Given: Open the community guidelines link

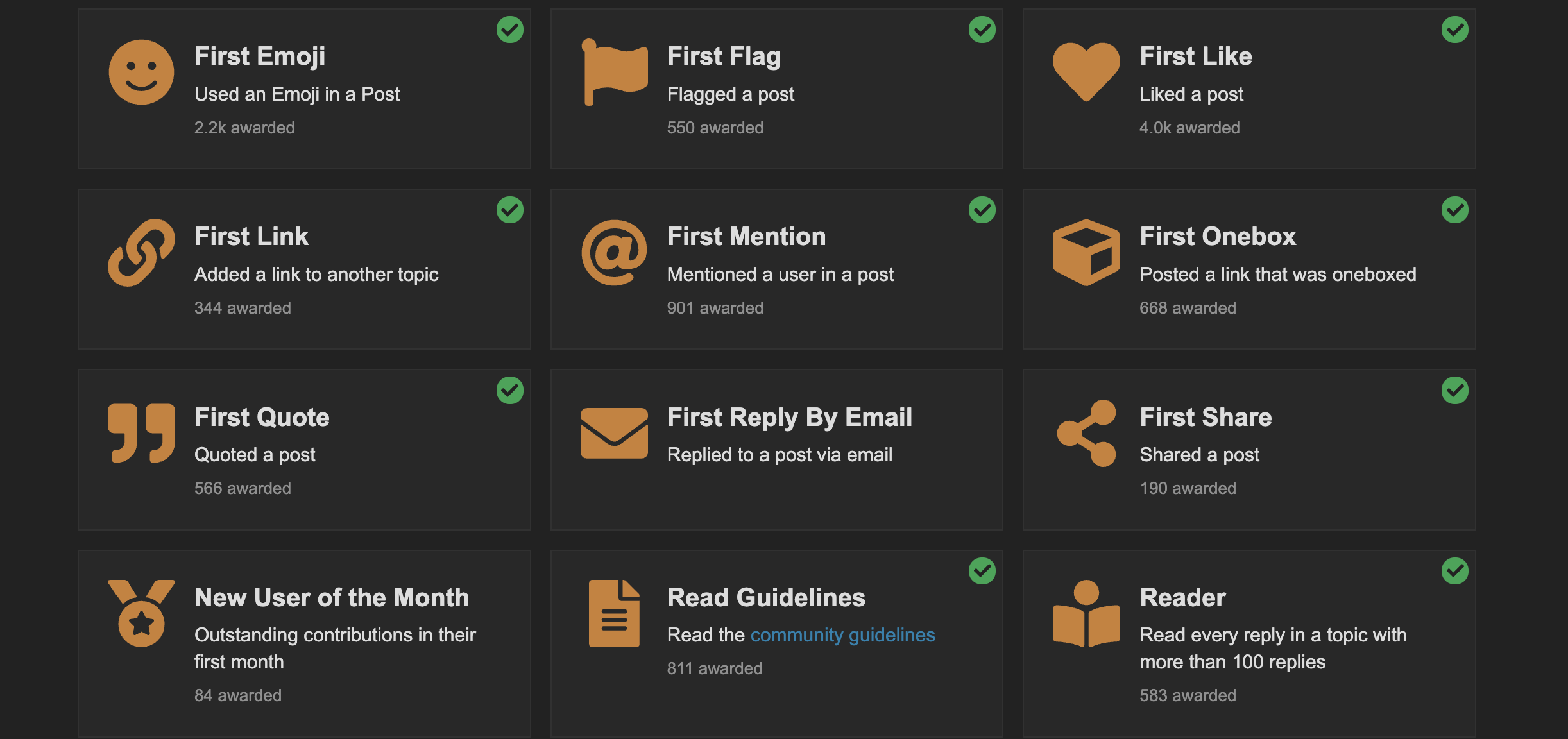Looking at the screenshot, I should click(x=842, y=634).
